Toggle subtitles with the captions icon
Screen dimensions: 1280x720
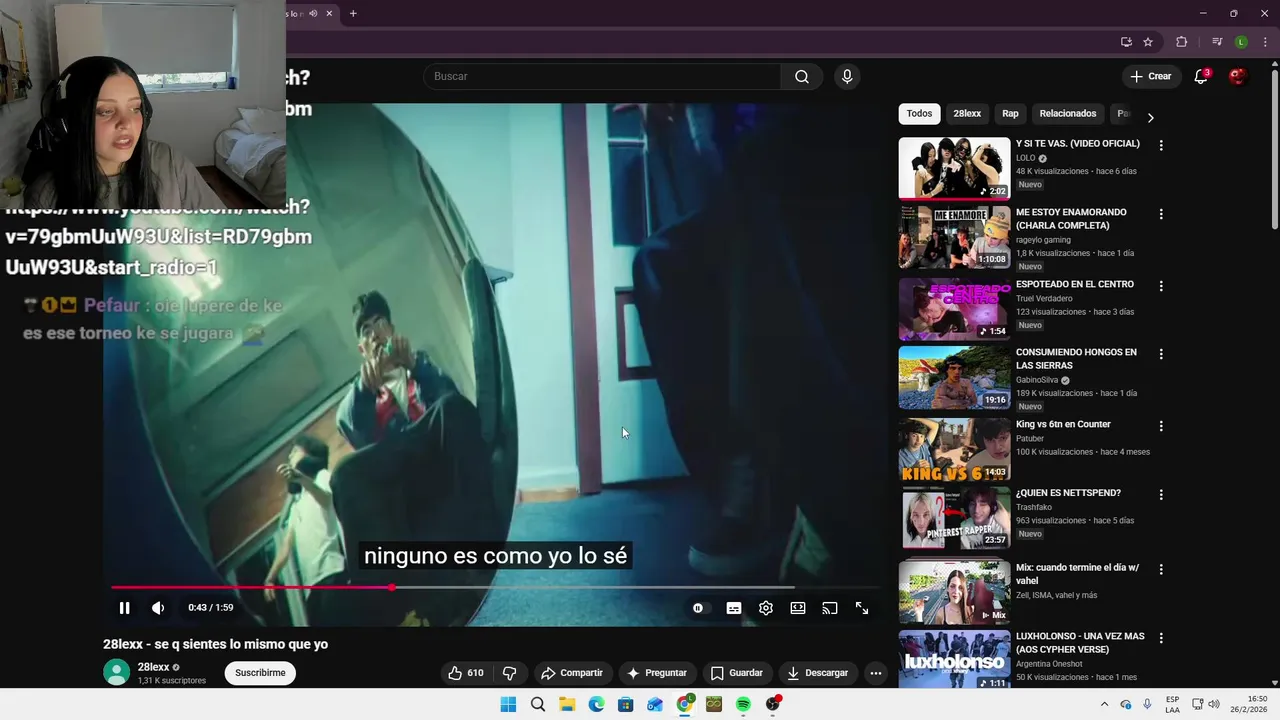tap(734, 608)
